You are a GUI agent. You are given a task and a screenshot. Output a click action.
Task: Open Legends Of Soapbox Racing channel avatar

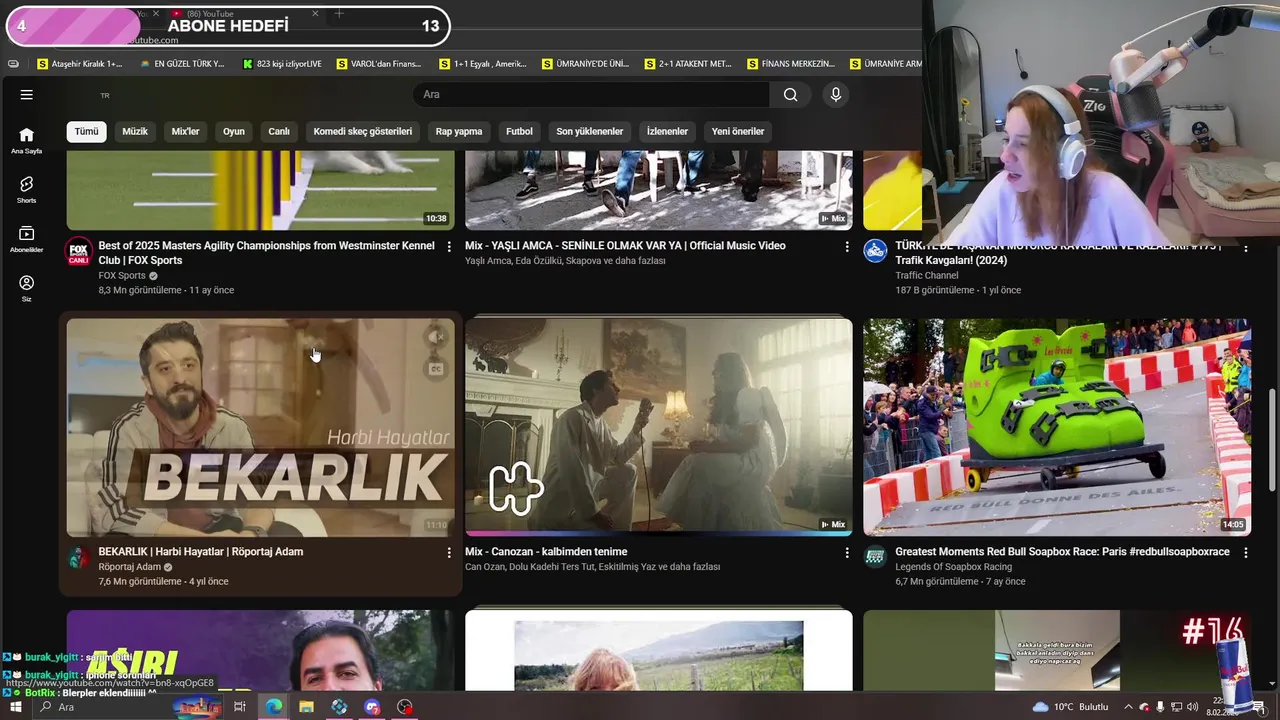(875, 558)
